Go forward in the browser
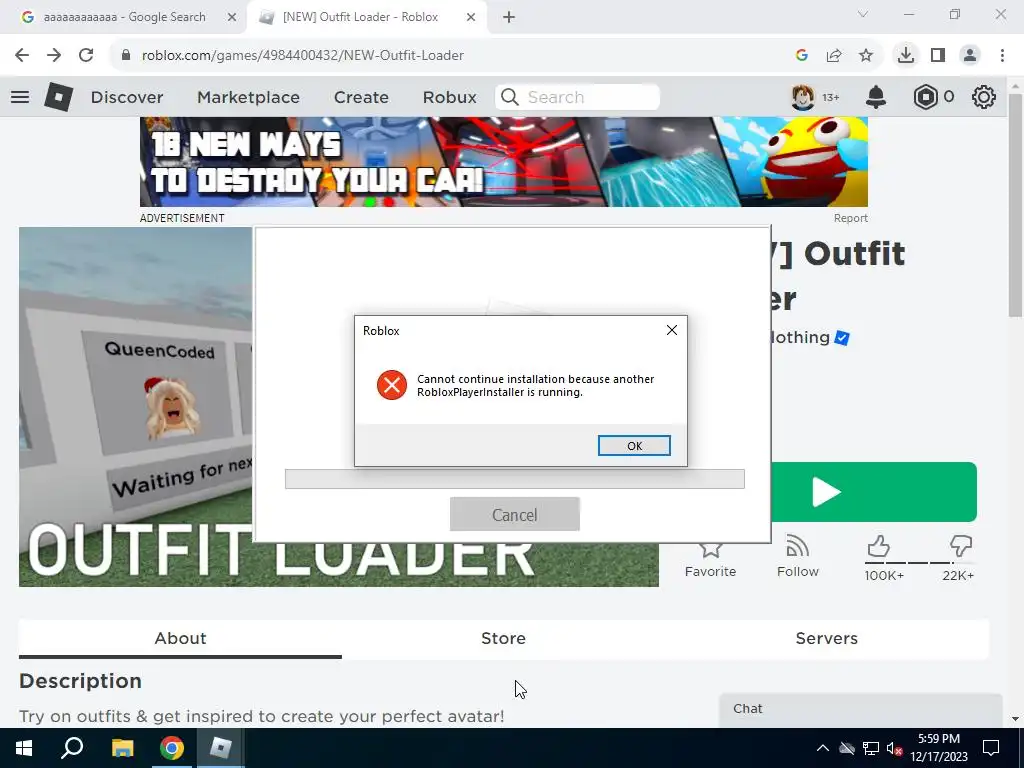 pos(54,56)
